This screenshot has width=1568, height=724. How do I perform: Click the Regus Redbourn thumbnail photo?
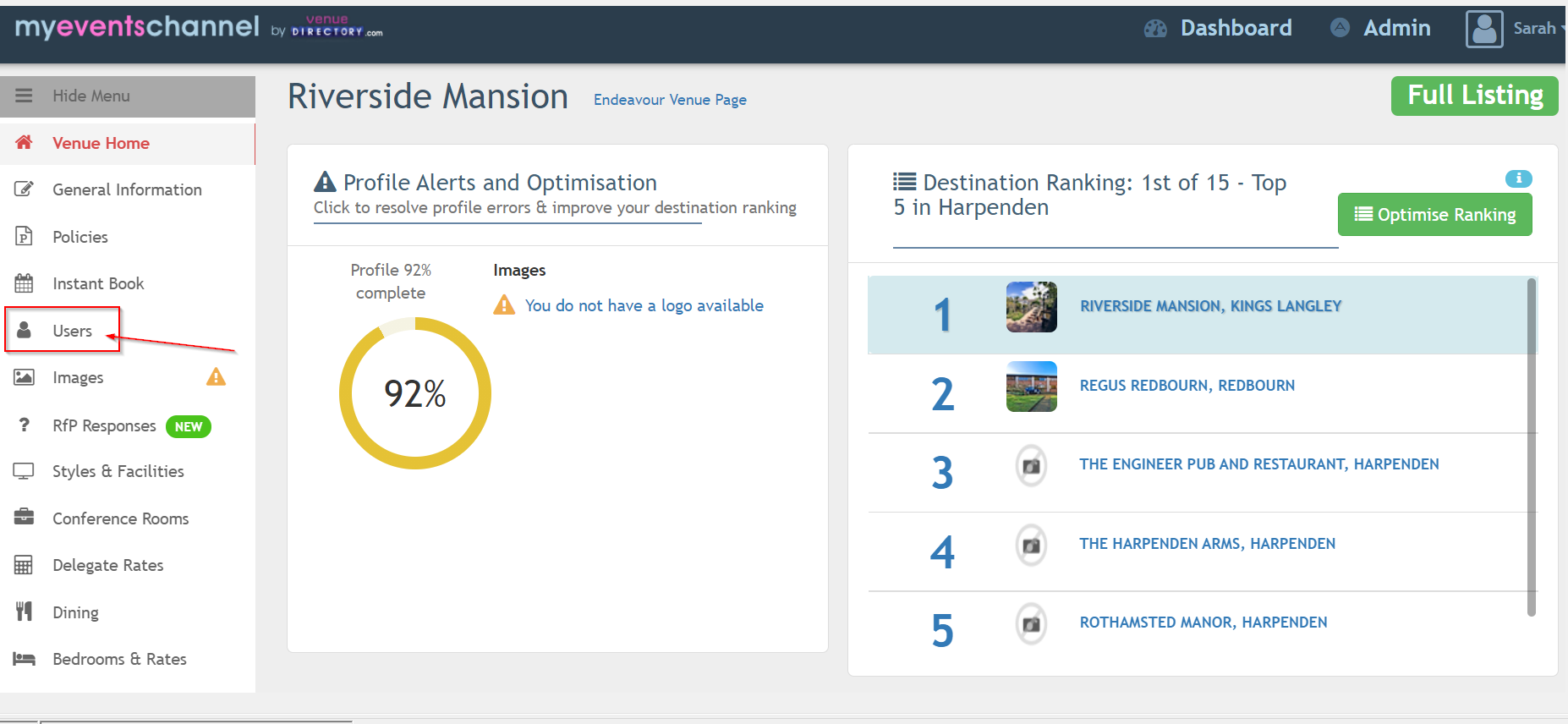1031,387
